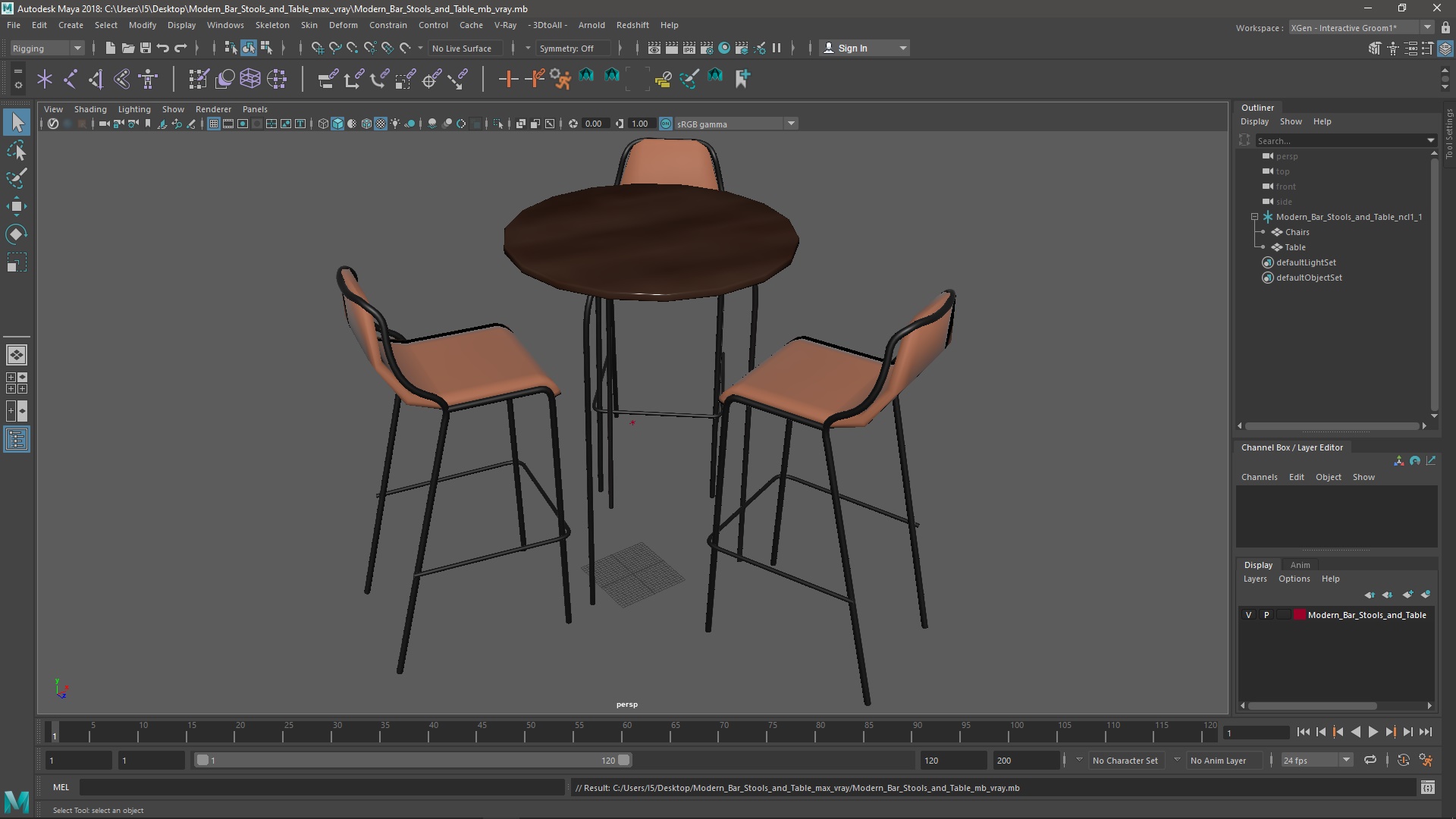Select the Table node in Outliner
This screenshot has width=1456, height=819.
pyautogui.click(x=1294, y=247)
